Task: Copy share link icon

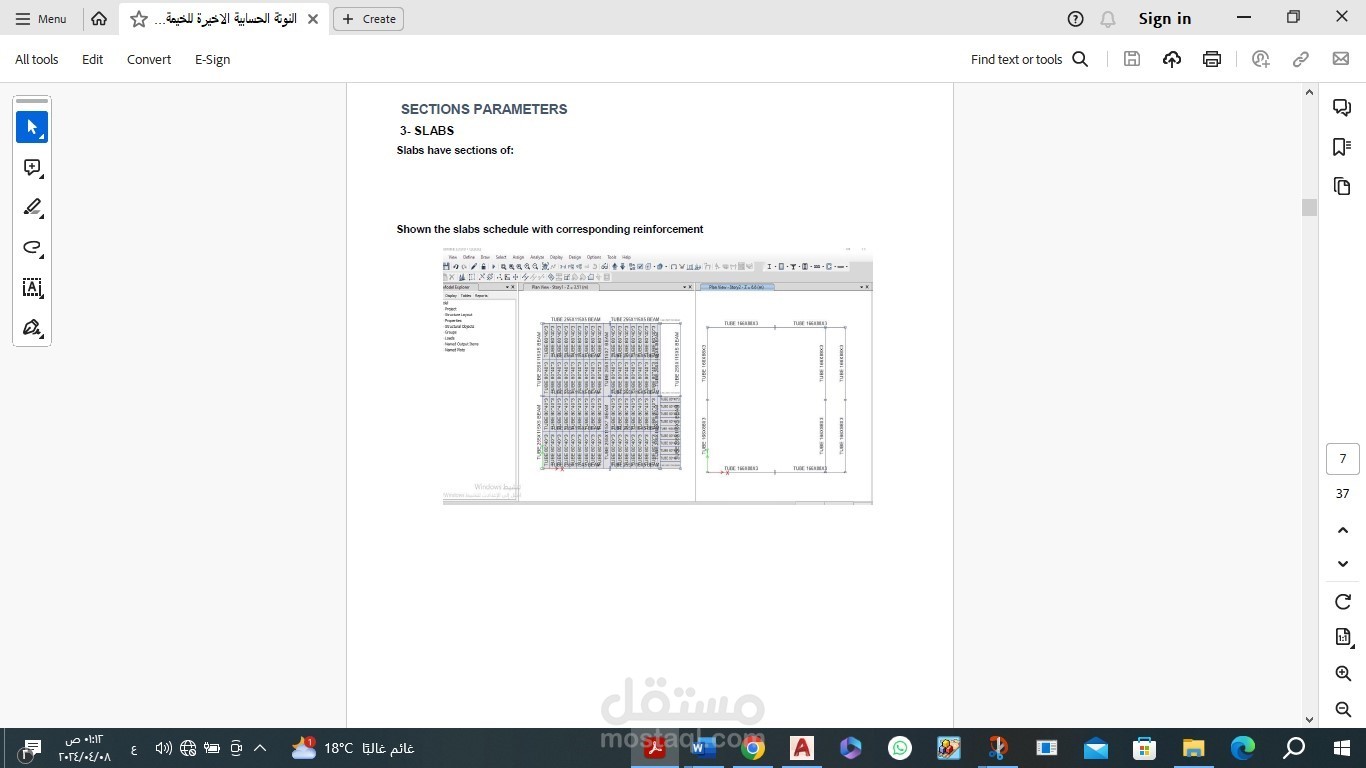Action: [1301, 59]
